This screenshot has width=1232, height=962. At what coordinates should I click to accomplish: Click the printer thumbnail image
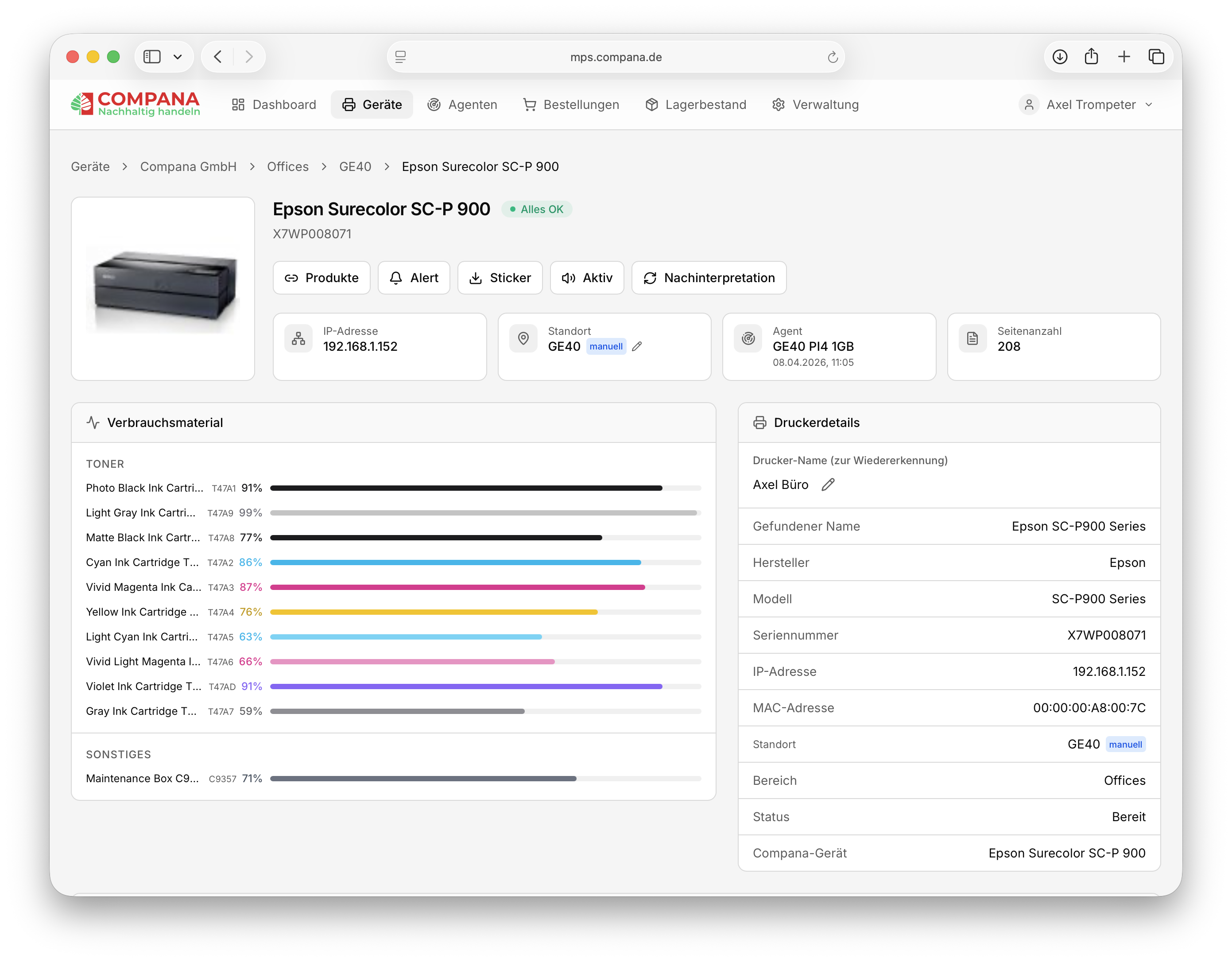[x=163, y=289]
